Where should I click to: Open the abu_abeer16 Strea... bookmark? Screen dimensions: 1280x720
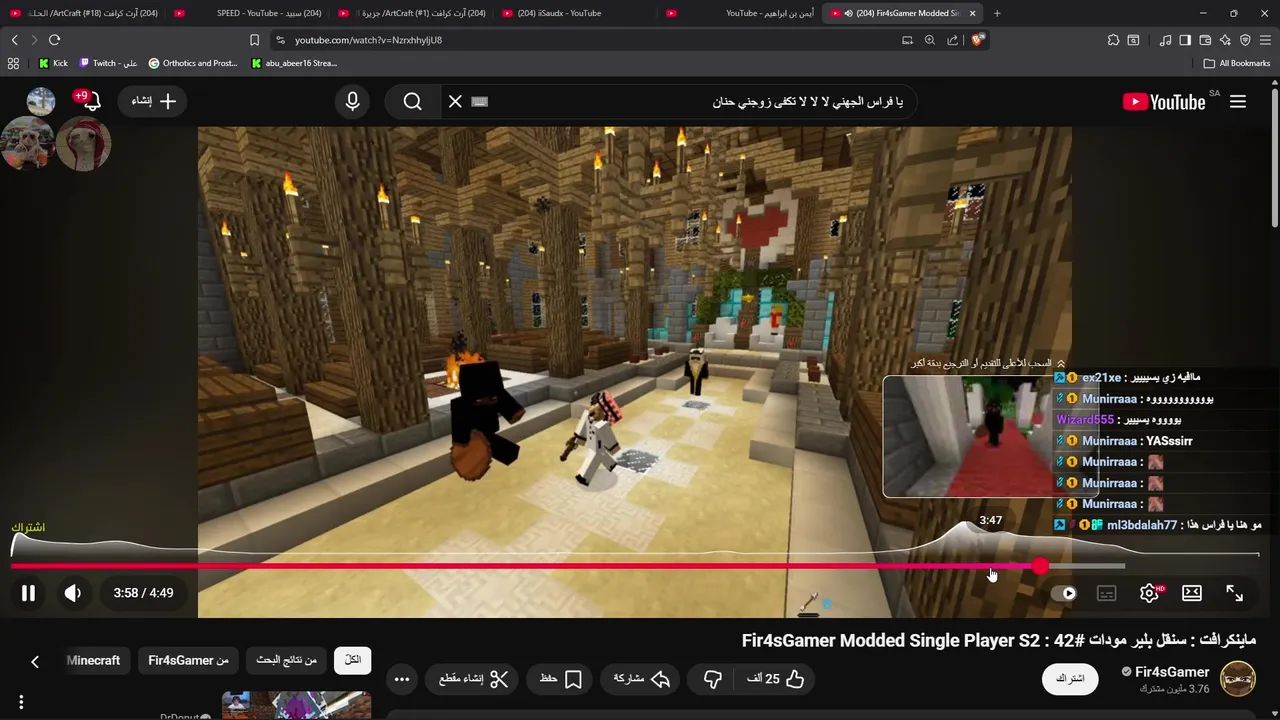[x=294, y=63]
